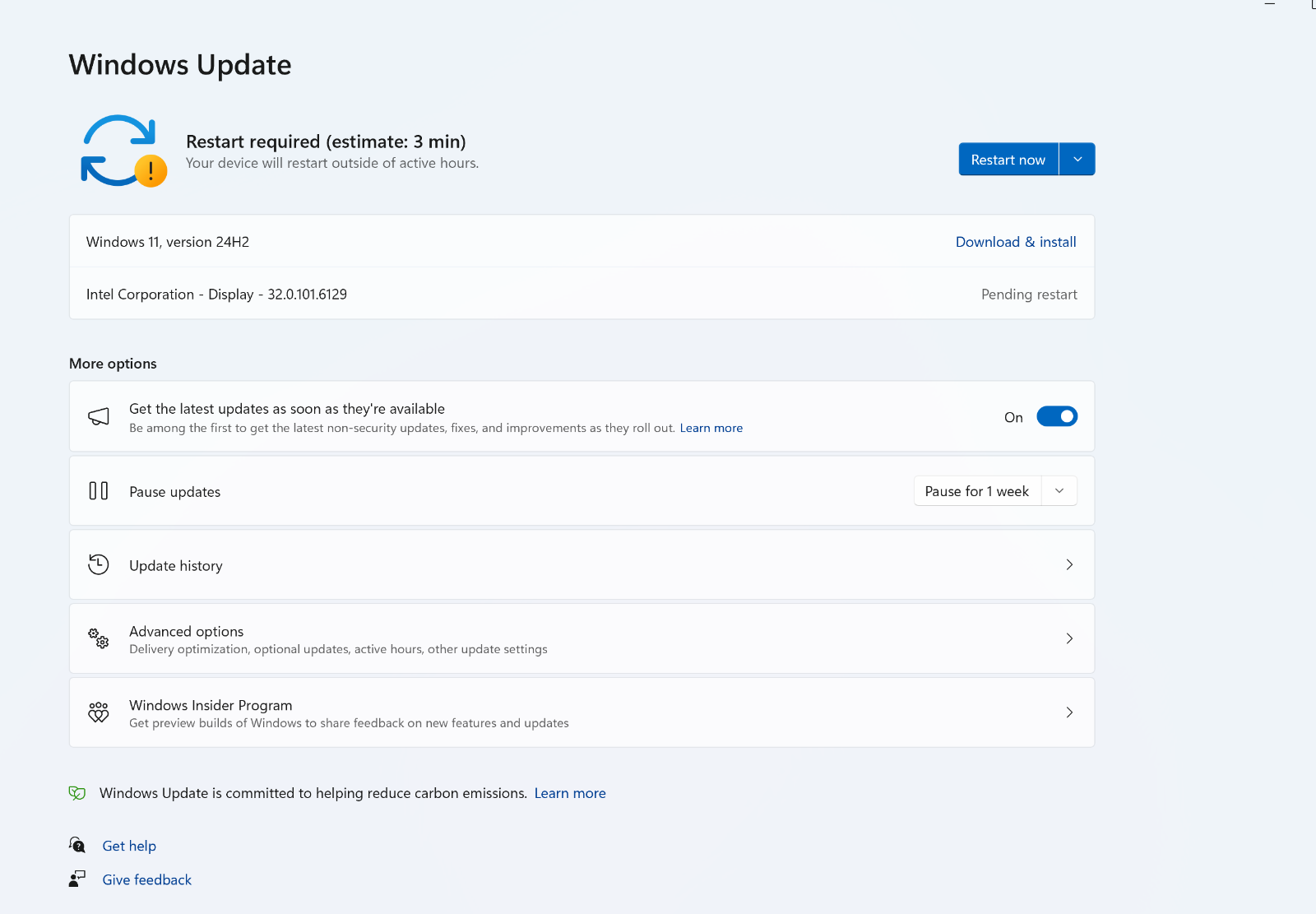The image size is (1316, 914).
Task: Click the Get help headset icon
Action: 77,845
